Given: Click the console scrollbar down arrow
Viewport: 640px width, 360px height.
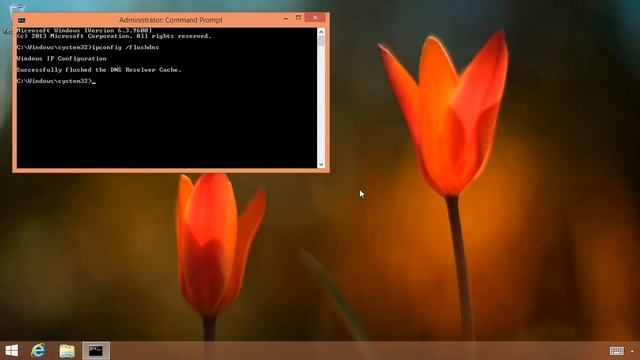Looking at the screenshot, I should coord(321,164).
